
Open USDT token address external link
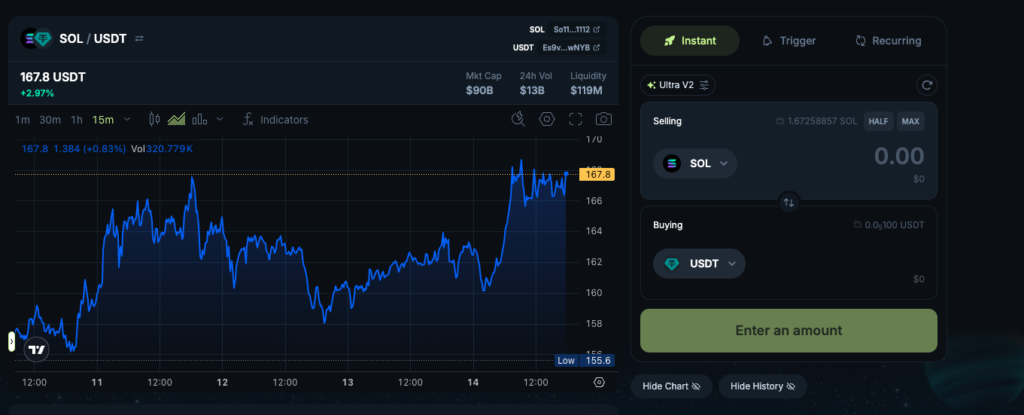tap(572, 48)
